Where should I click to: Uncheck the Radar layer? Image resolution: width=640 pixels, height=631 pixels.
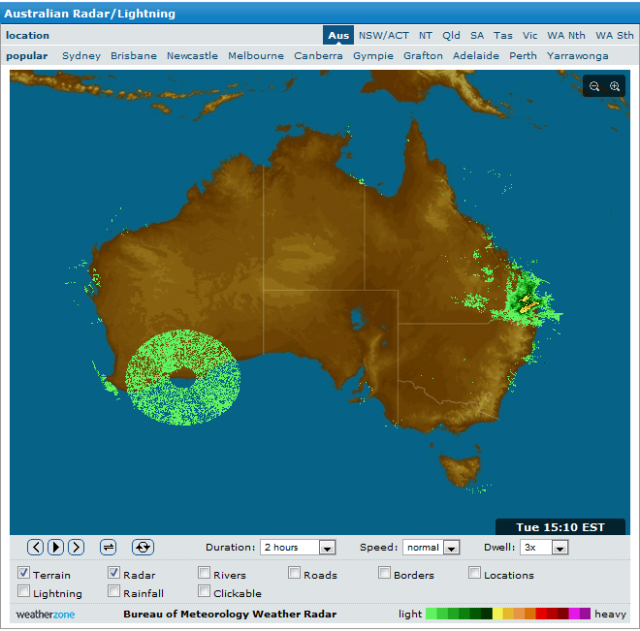pos(114,573)
